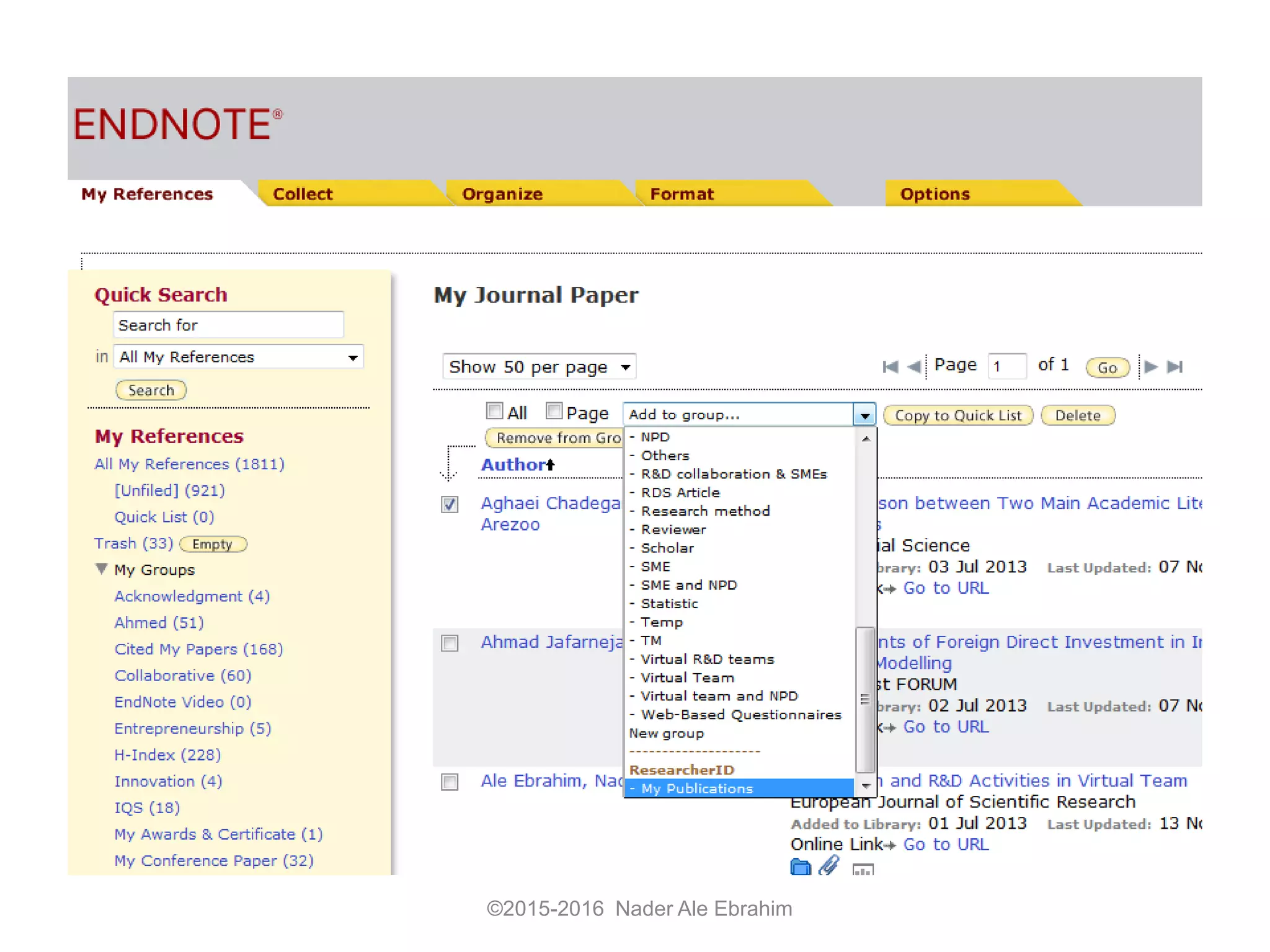Expand the All My References search dropdown
1270x952 pixels.
[x=353, y=358]
